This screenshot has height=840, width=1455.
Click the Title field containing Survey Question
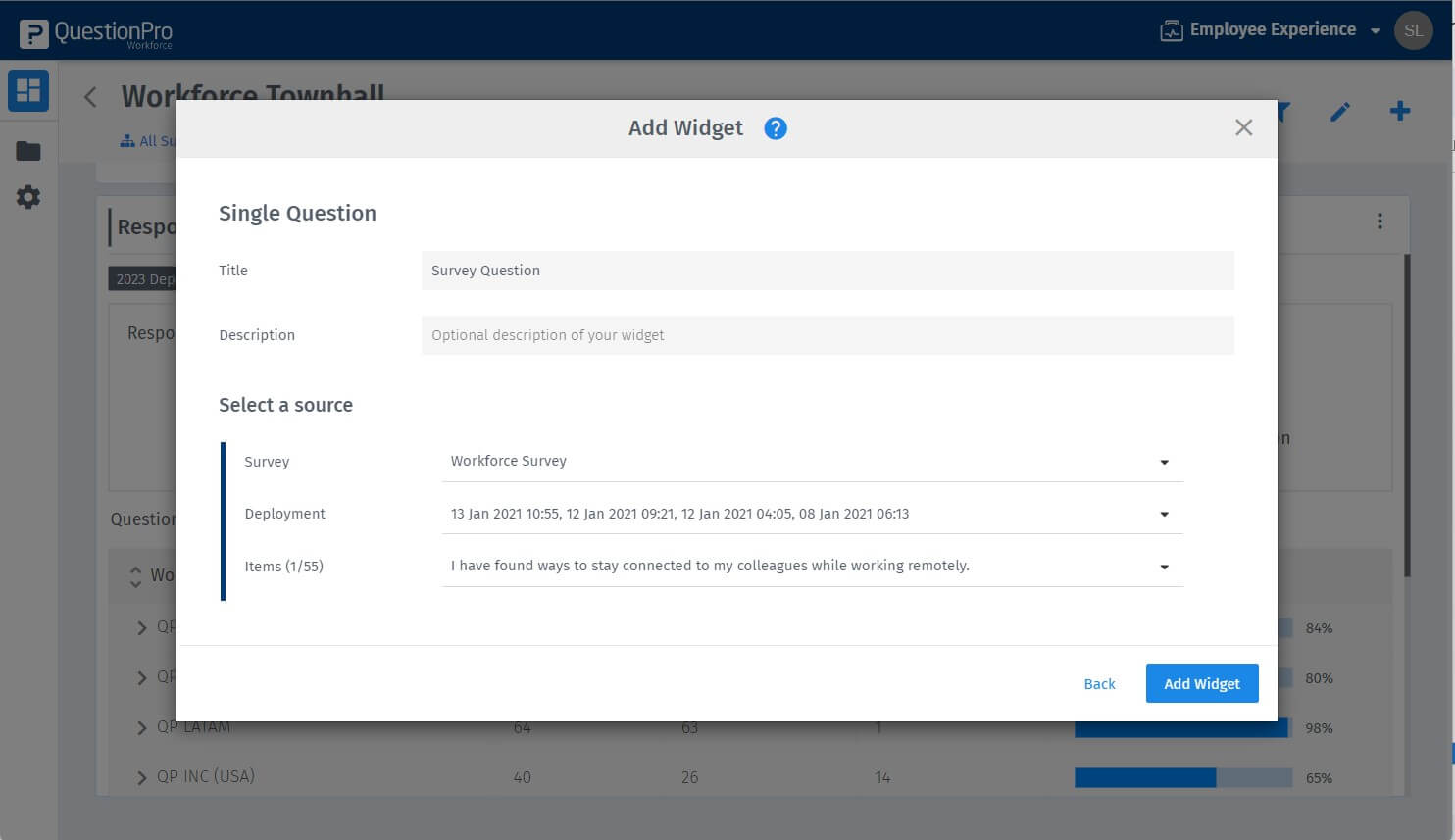point(827,271)
